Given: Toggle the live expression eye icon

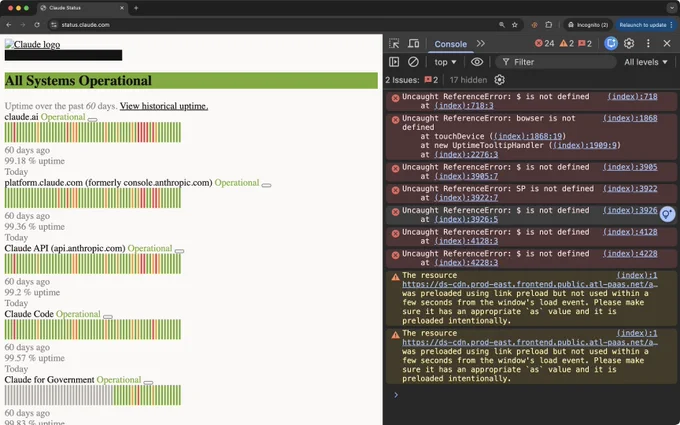Looking at the screenshot, I should click(477, 62).
